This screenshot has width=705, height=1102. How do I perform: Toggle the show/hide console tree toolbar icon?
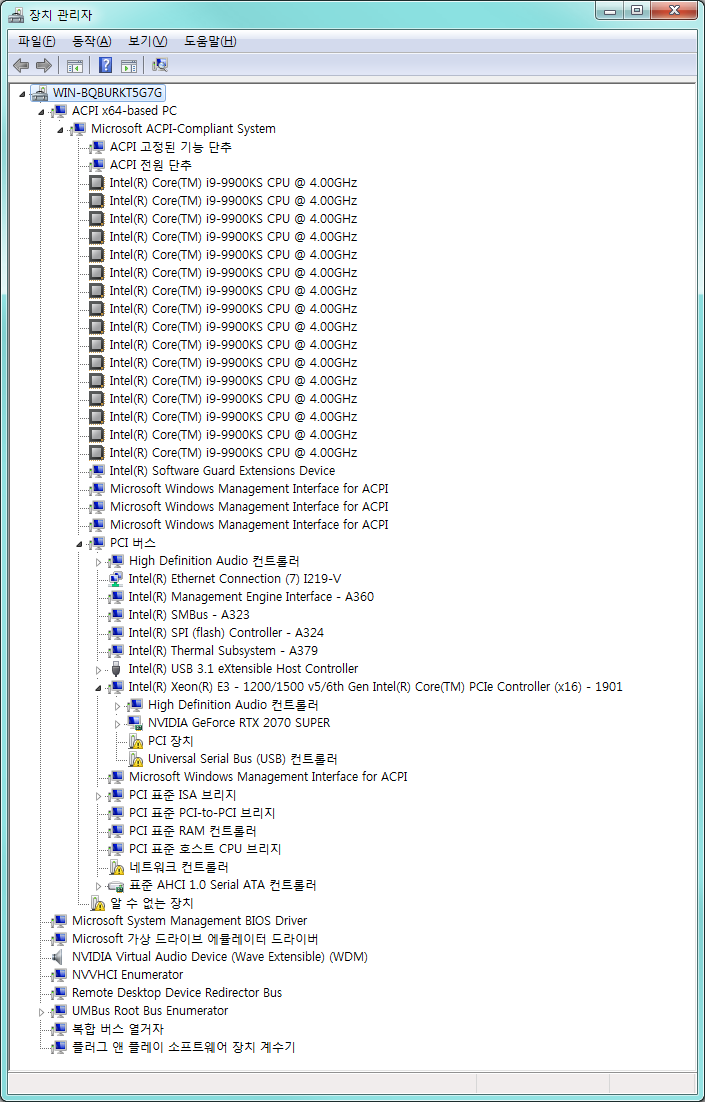pyautogui.click(x=75, y=66)
